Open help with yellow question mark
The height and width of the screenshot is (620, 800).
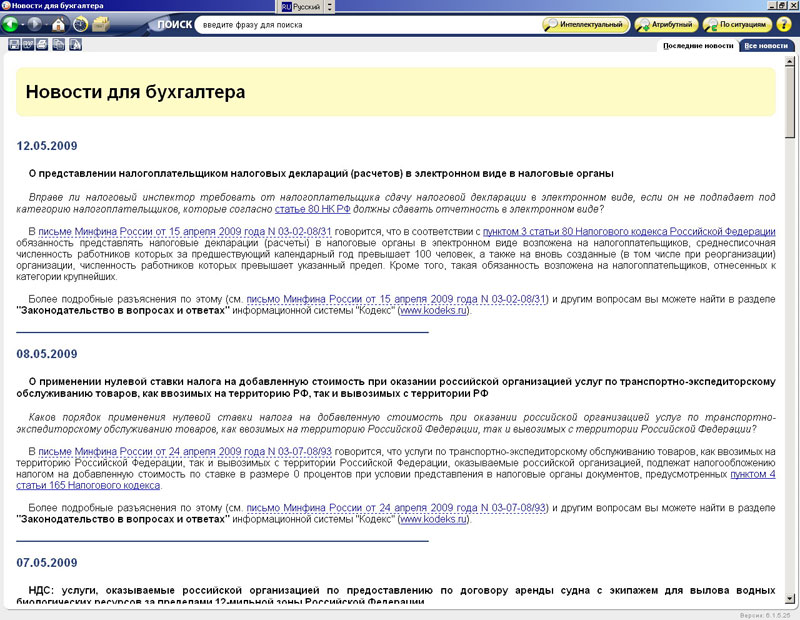click(783, 24)
